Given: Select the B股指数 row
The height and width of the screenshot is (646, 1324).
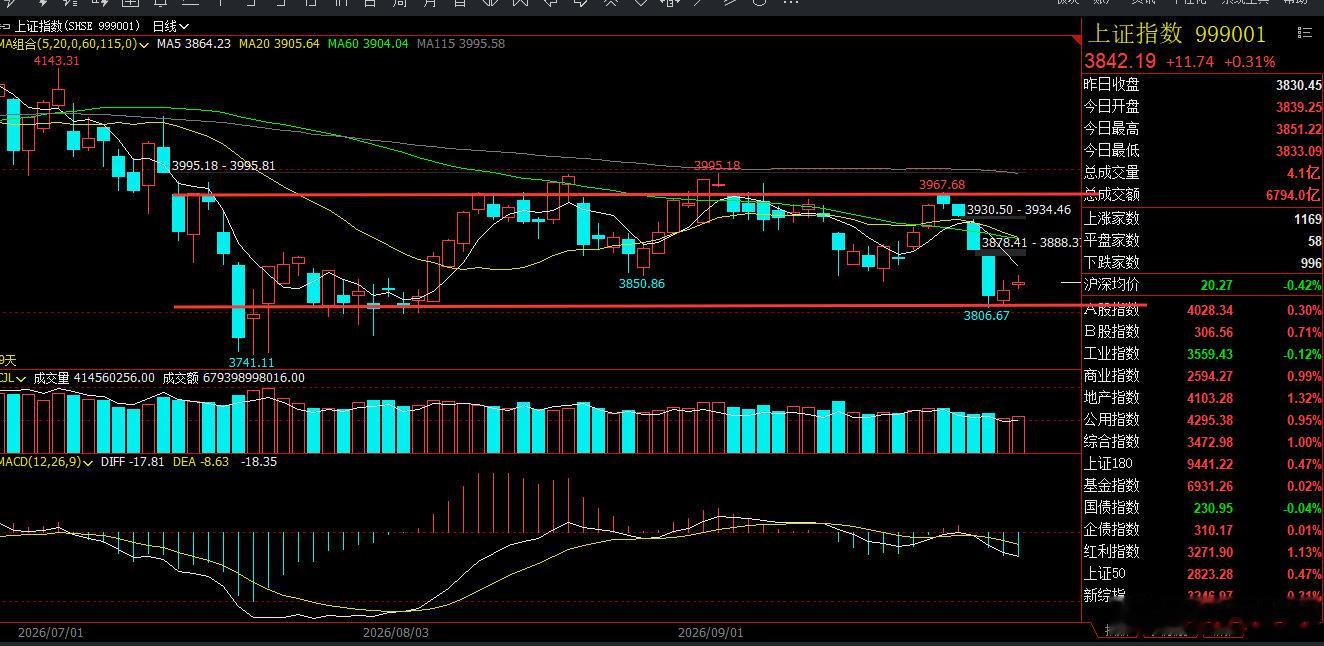Looking at the screenshot, I should tap(1203, 332).
